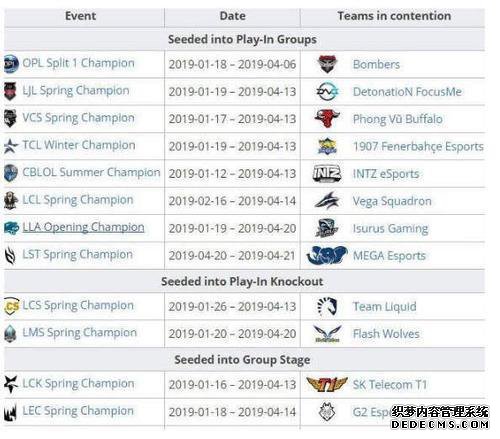Open the Isurus Gaming team link
The width and height of the screenshot is (500, 439).
tap(390, 229)
